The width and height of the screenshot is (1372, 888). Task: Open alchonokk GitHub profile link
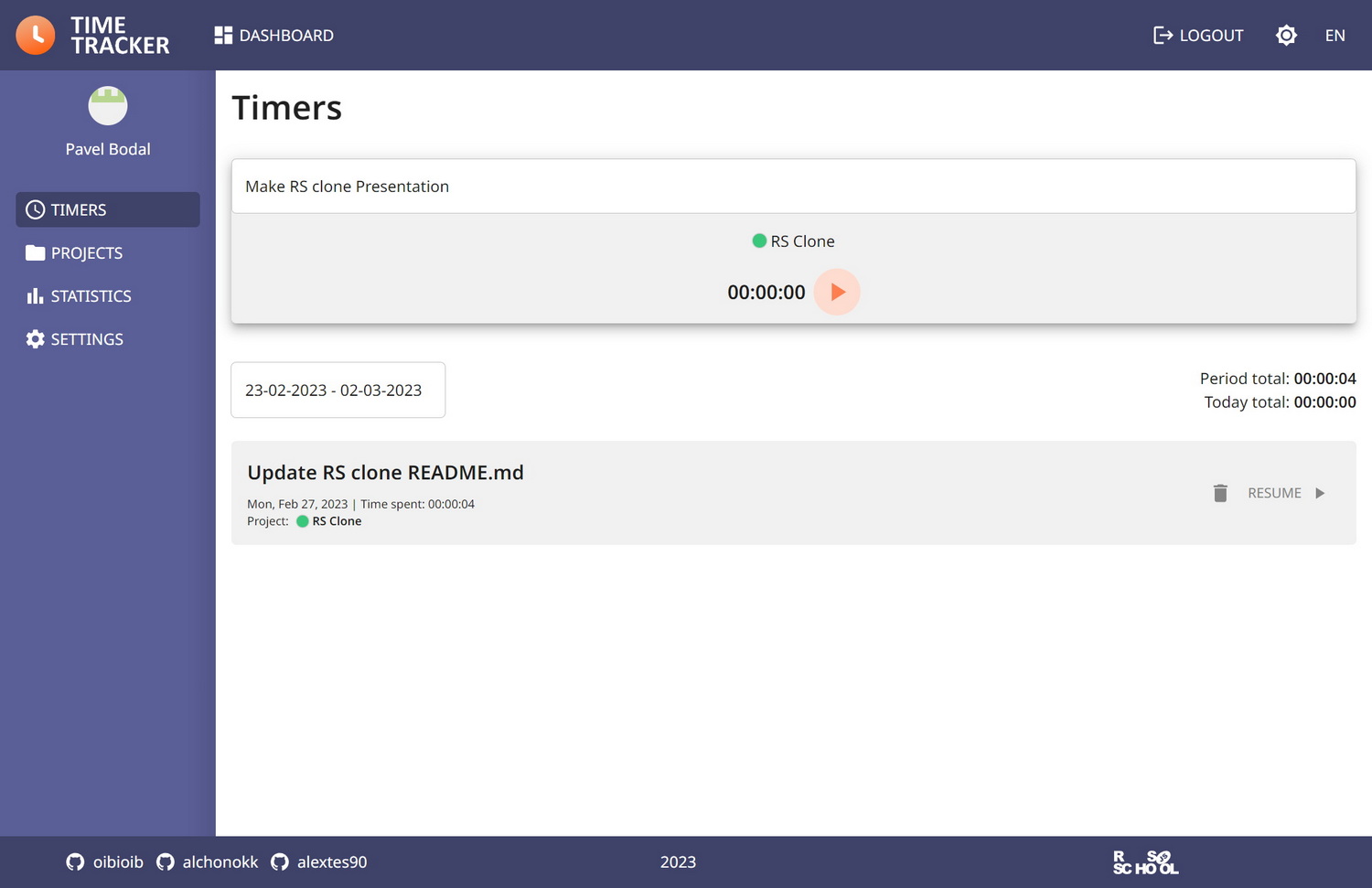[x=208, y=861]
